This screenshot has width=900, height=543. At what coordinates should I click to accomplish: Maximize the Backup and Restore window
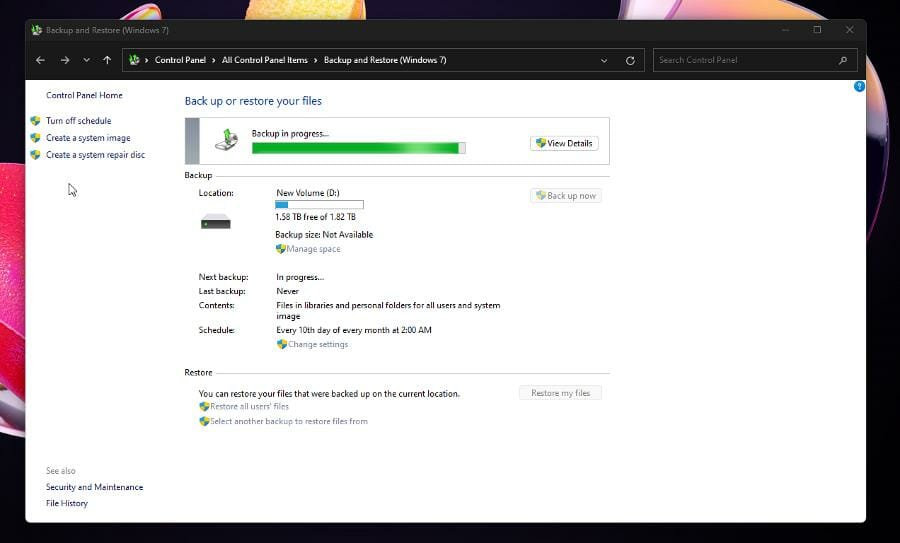(x=817, y=30)
